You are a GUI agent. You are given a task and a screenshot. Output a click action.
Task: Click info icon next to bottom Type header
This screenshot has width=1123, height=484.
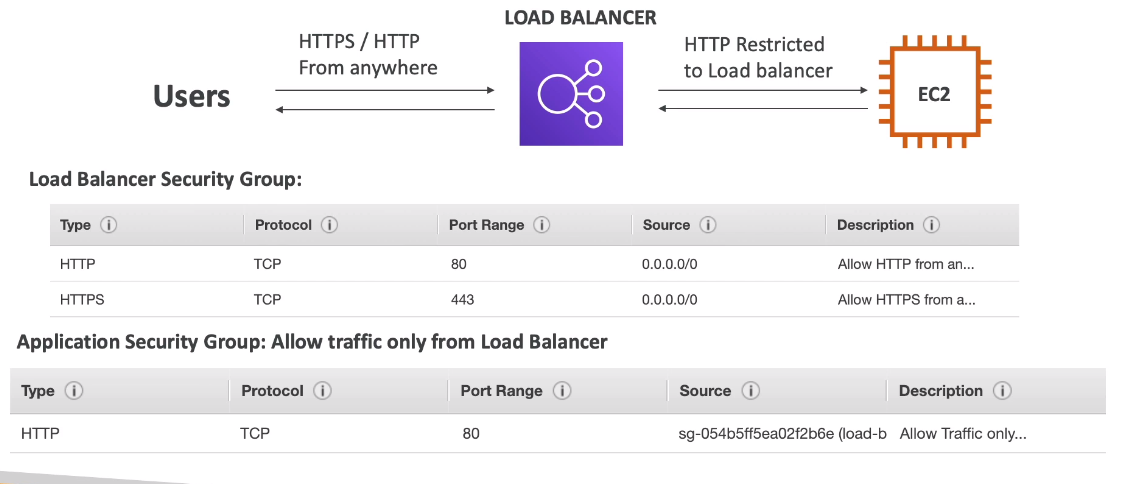73,391
